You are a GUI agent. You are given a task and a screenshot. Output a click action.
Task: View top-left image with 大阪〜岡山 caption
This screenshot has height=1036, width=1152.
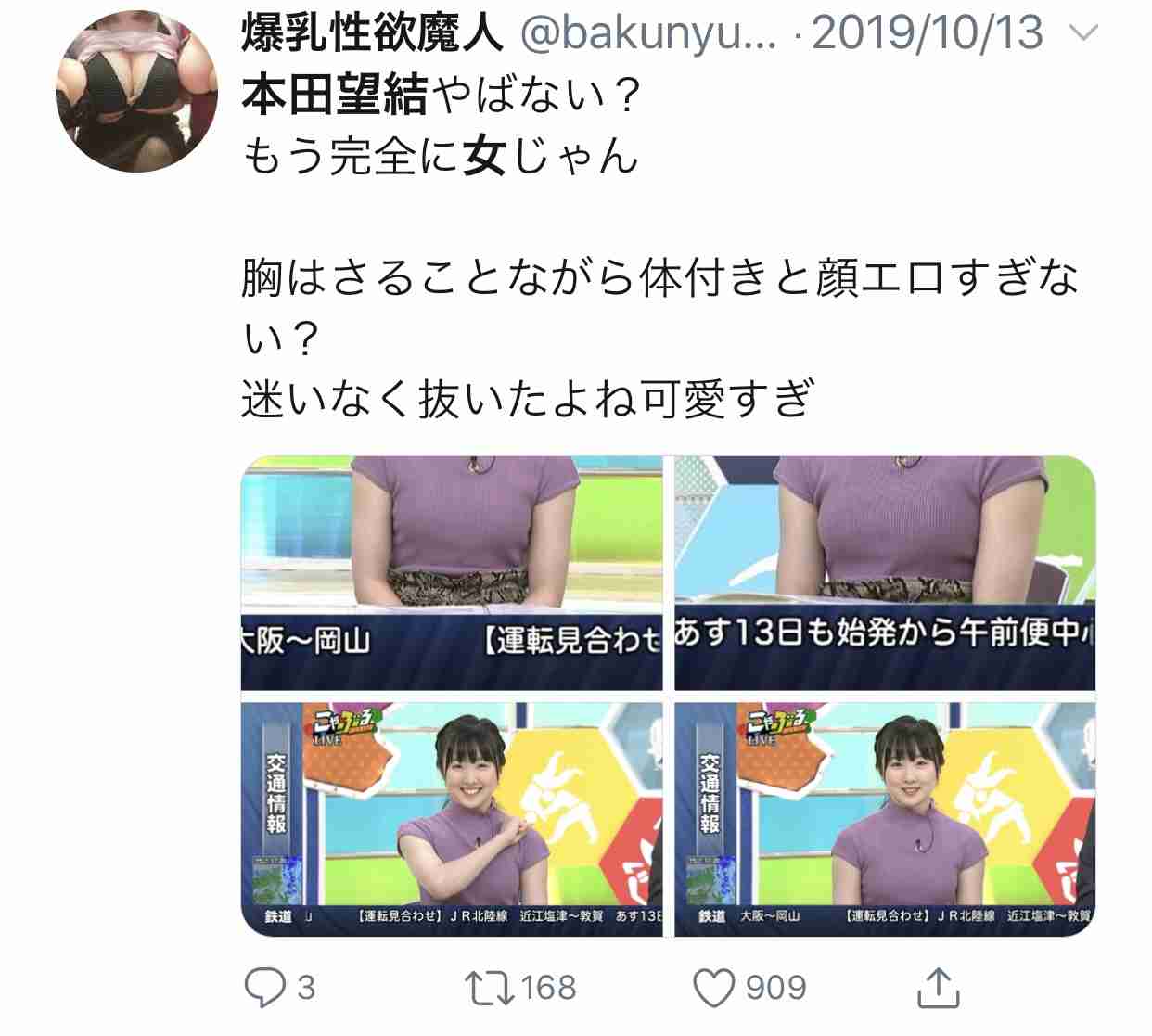452,573
